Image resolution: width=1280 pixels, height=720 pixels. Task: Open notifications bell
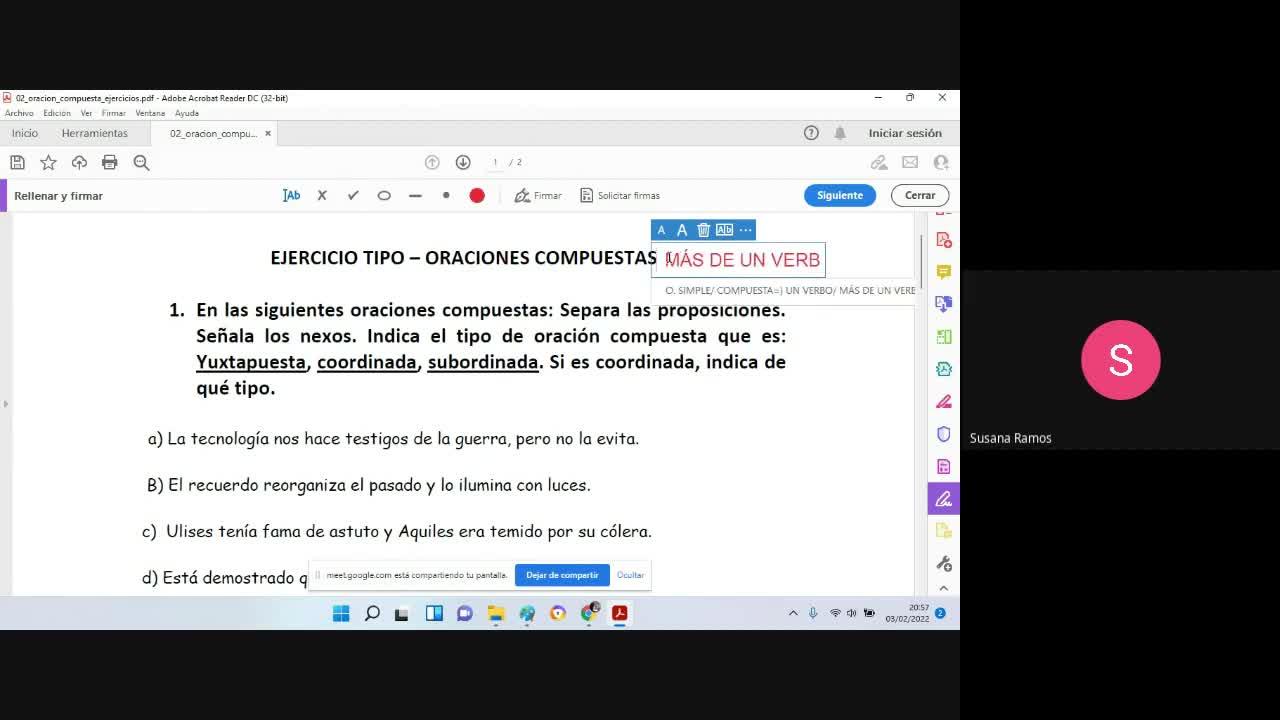pos(840,133)
